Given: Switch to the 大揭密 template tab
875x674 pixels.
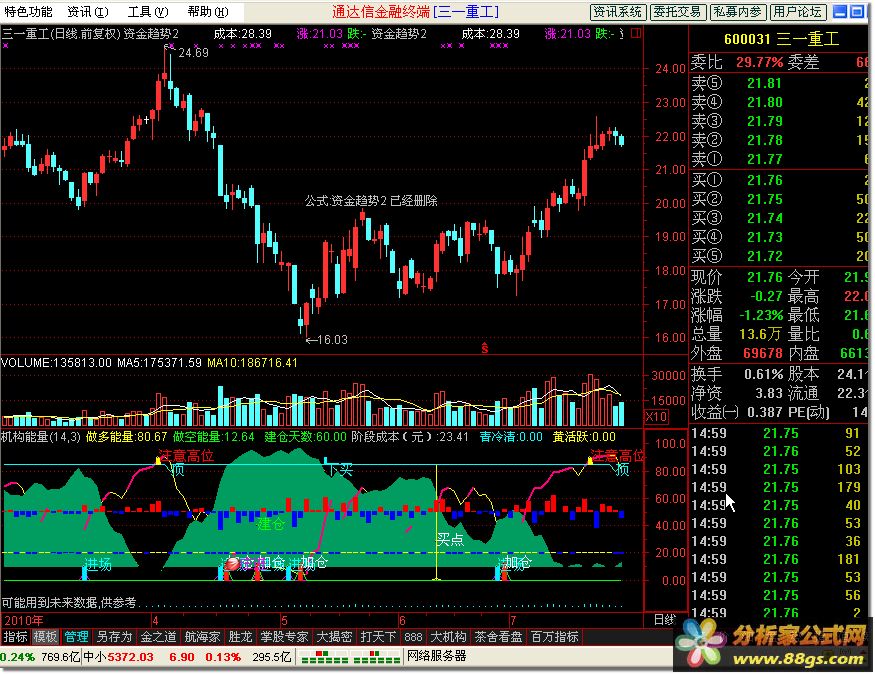Looking at the screenshot, I should point(334,637).
